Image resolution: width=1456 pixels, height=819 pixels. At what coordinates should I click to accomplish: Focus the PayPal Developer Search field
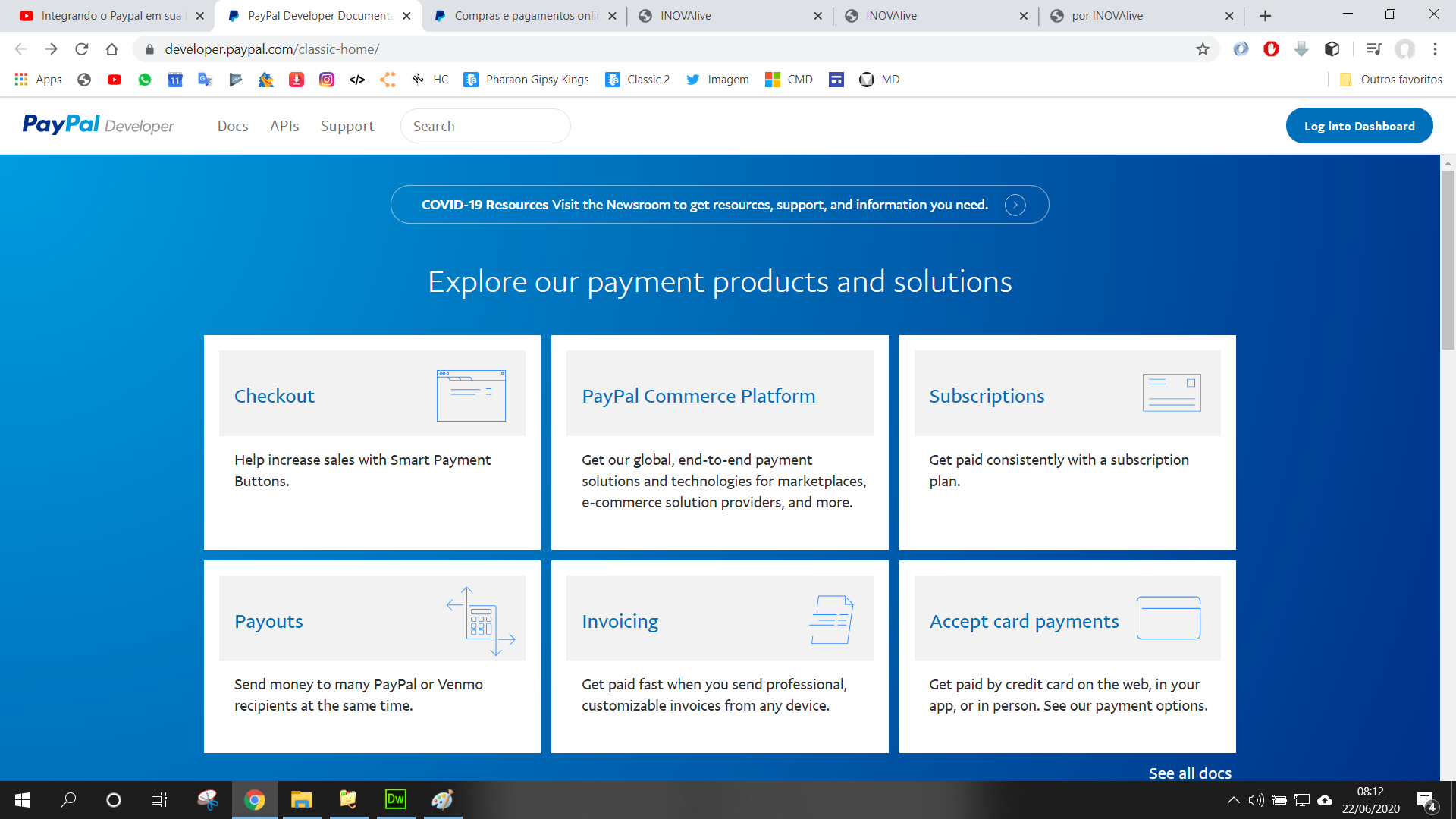click(485, 126)
